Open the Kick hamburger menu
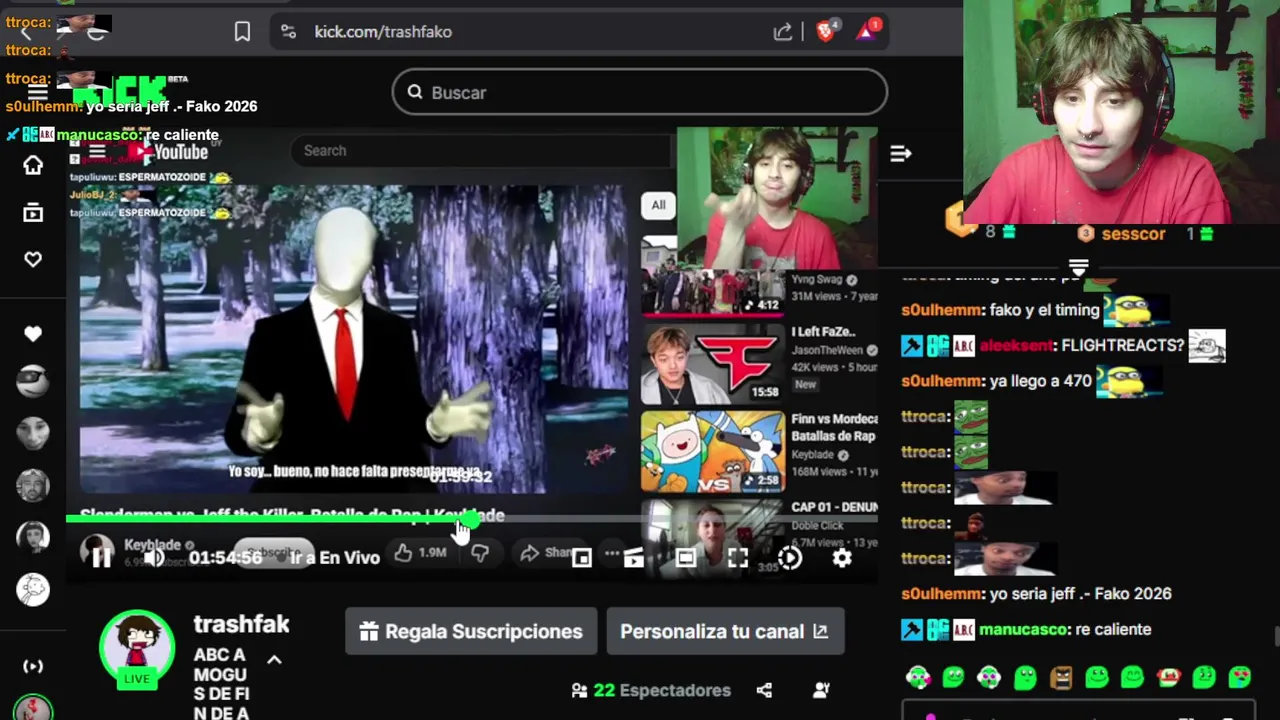Screen dimensions: 1280x720 point(37,93)
